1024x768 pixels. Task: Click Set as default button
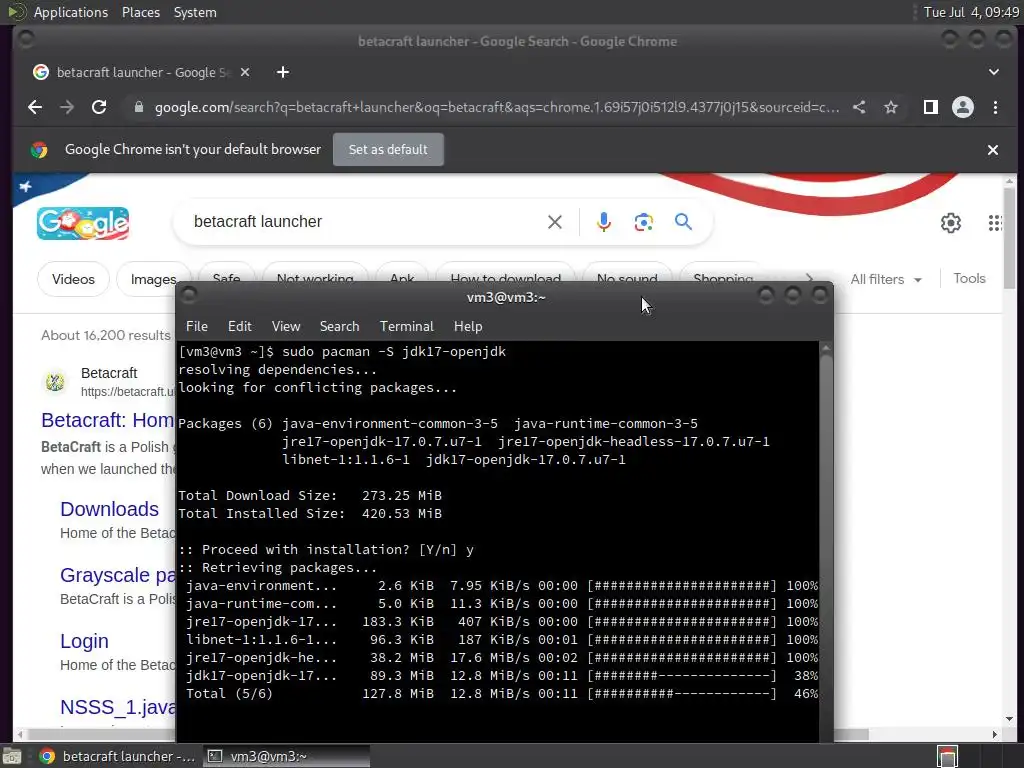pos(388,150)
